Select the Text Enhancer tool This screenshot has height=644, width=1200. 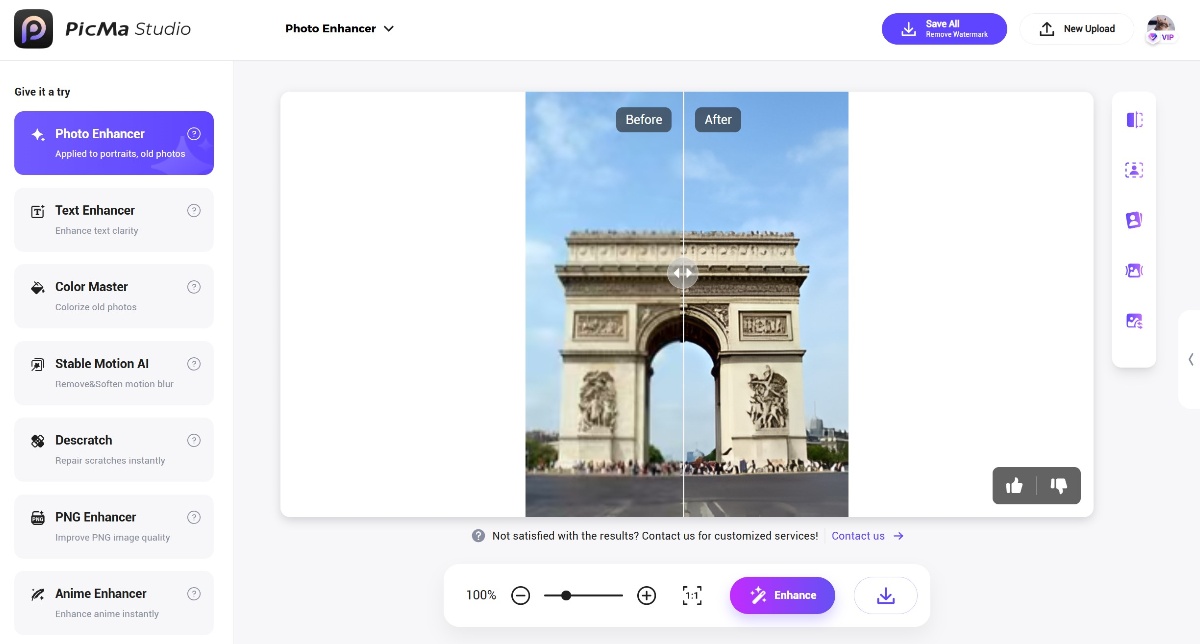[114, 220]
